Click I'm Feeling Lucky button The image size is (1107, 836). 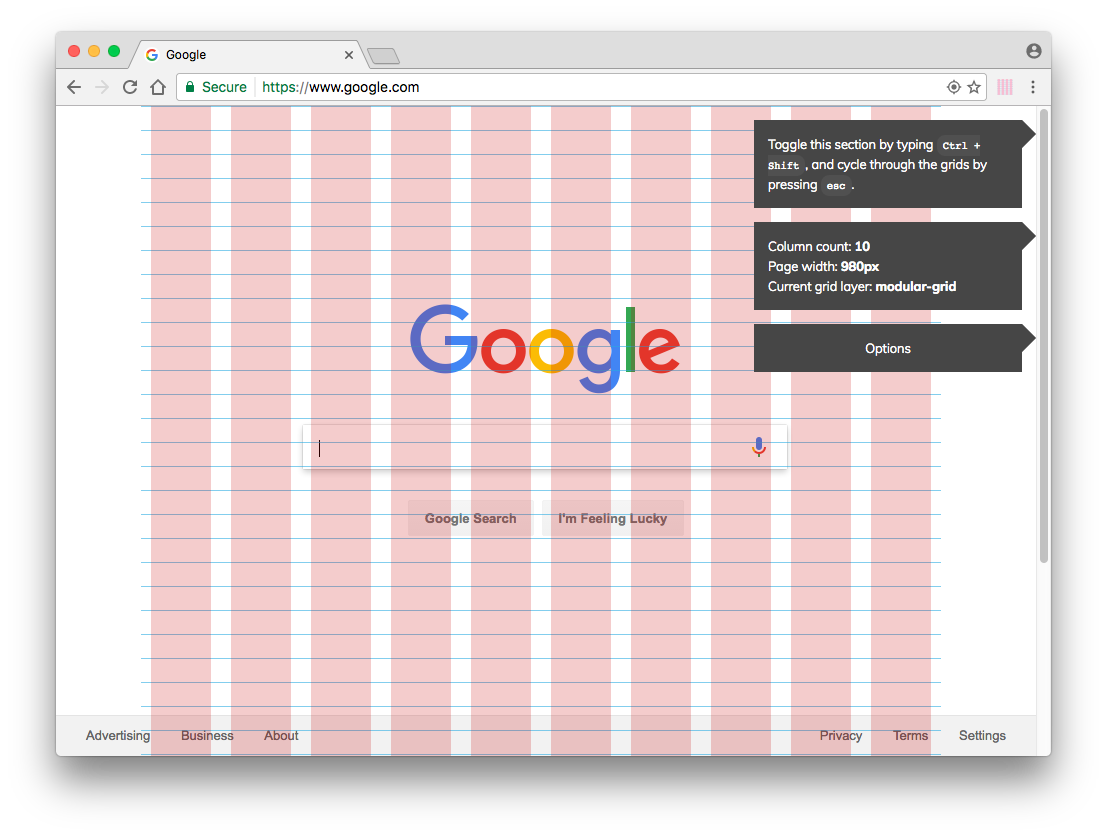(613, 518)
